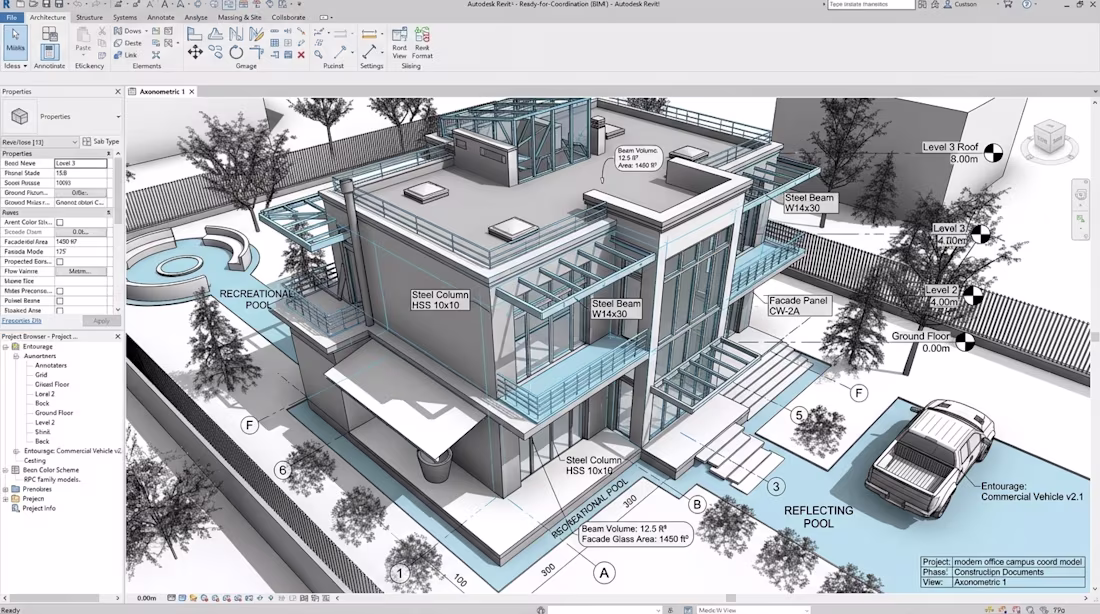The height and width of the screenshot is (614, 1100).
Task: Collapse the Aunortners tree node
Action: coord(15,356)
